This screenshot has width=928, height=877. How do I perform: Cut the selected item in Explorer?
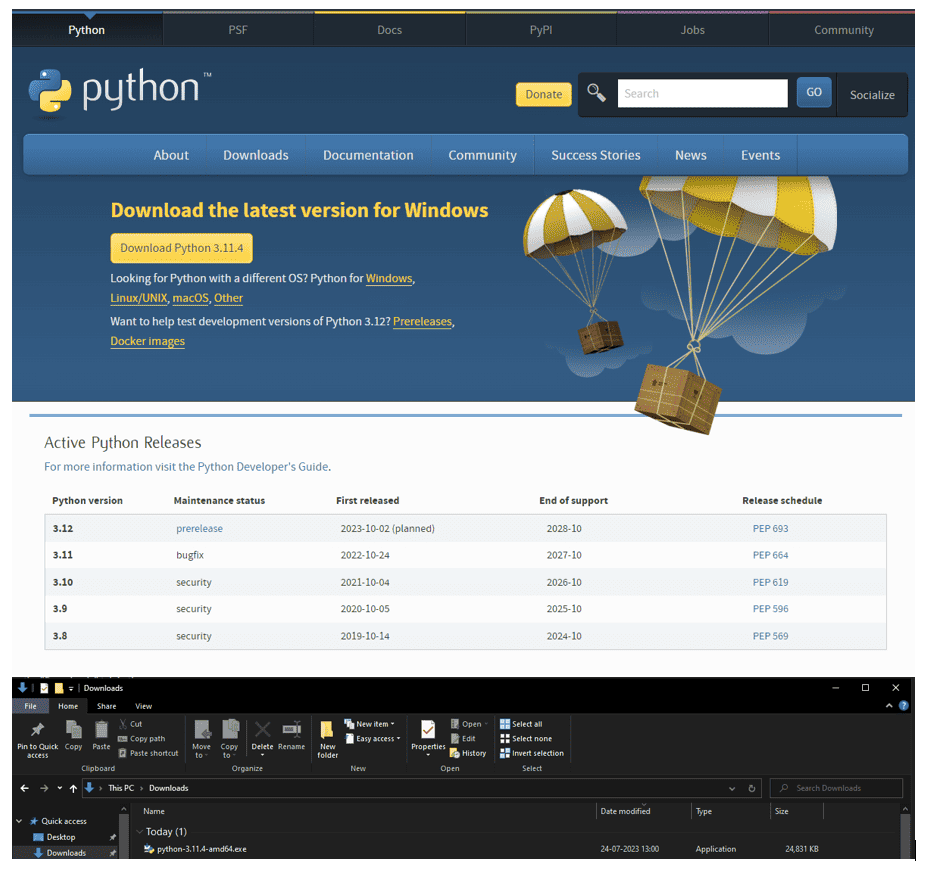(130, 724)
